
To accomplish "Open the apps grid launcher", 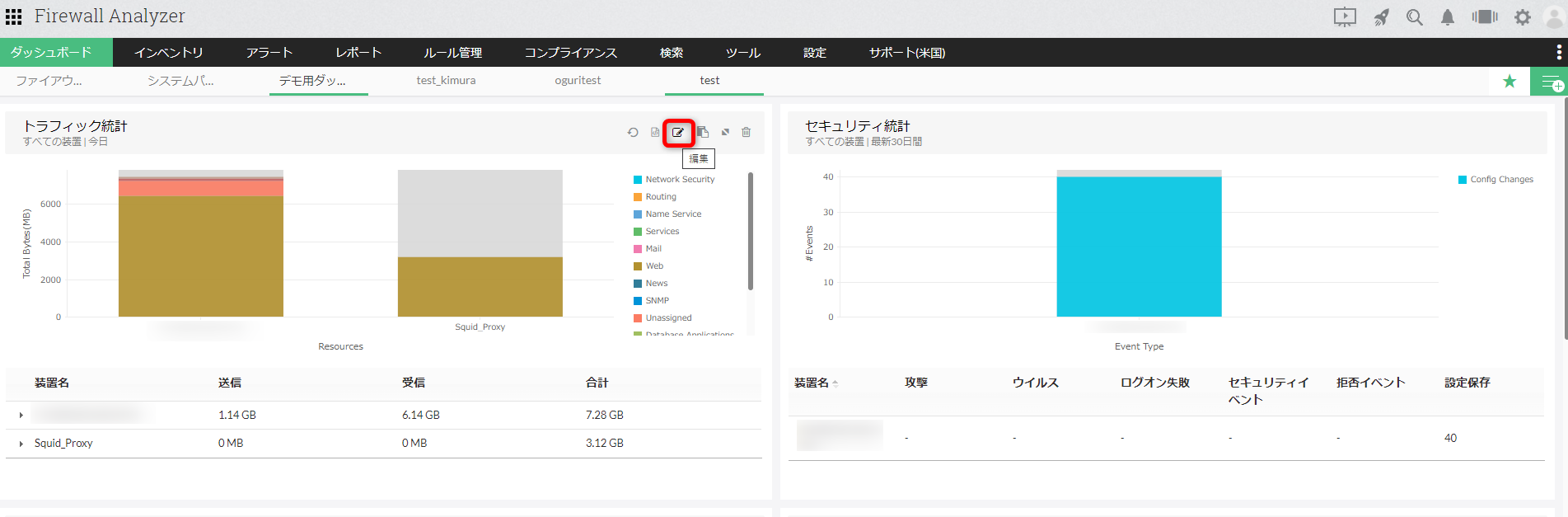I will point(14,16).
